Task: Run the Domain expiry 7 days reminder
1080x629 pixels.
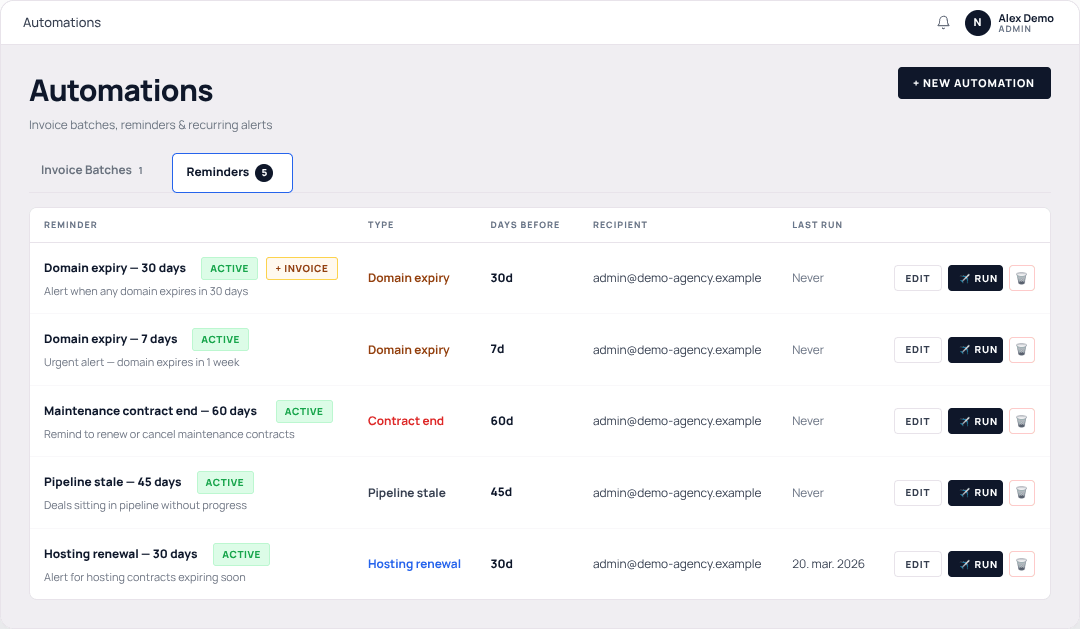Action: click(975, 350)
